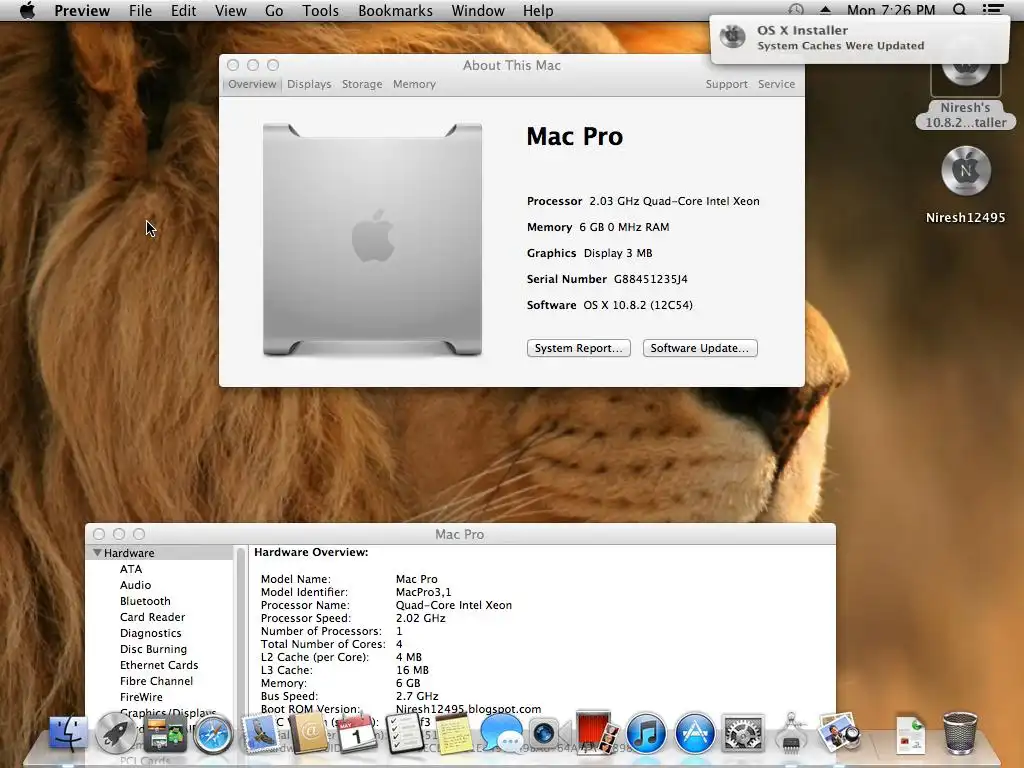Select Niresh's 10.8.2 installer desktop icon
Image resolution: width=1024 pixels, height=768 pixels.
coord(965,93)
